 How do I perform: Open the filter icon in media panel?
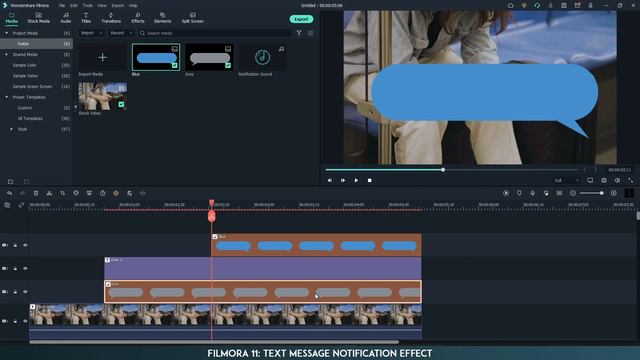(299, 33)
